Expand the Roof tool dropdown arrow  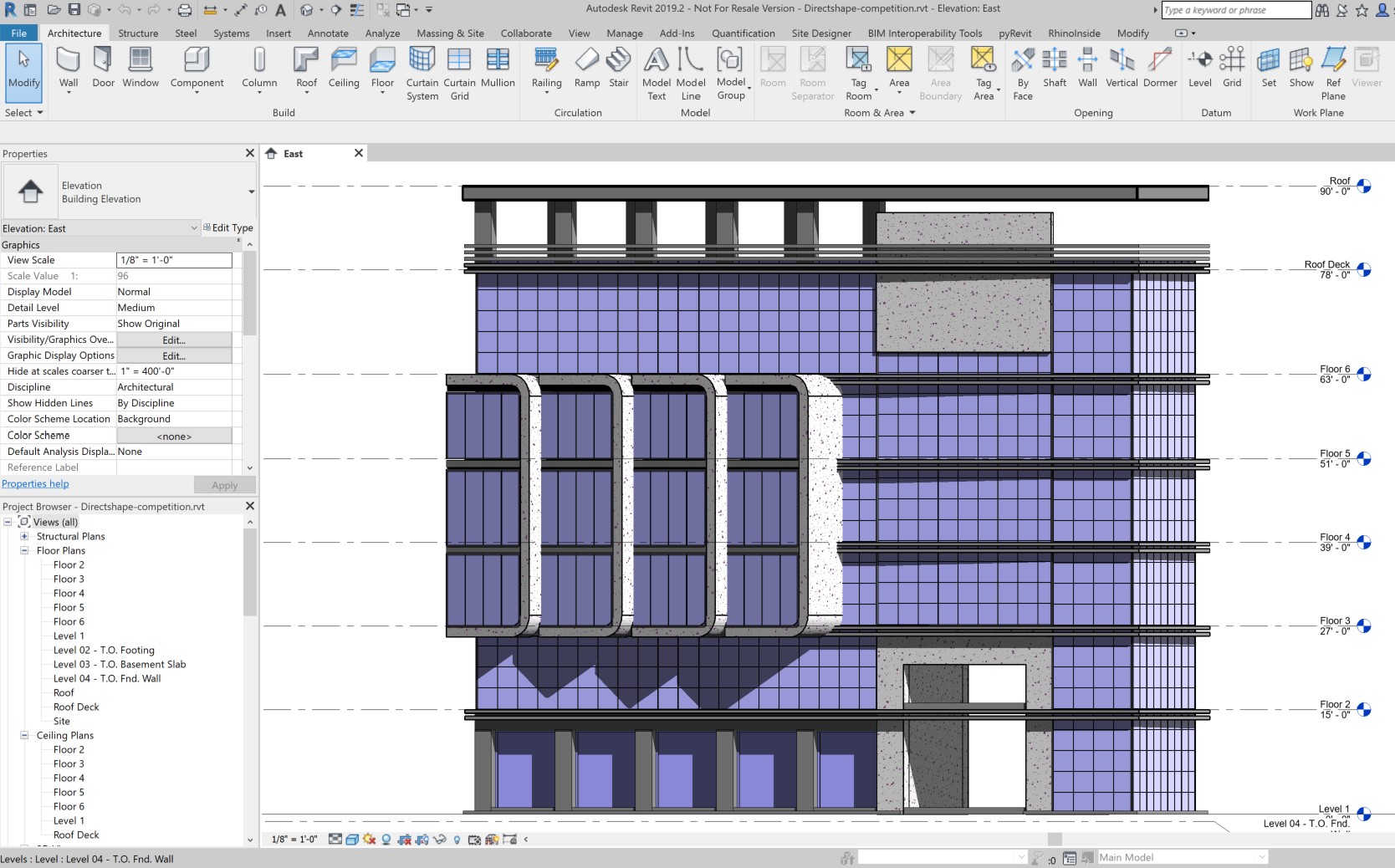click(x=306, y=94)
